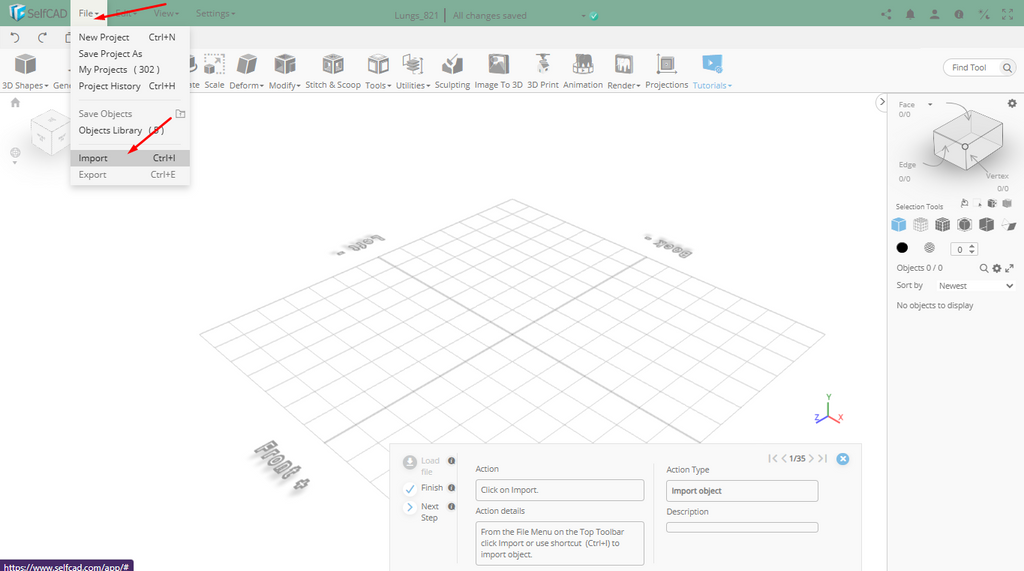The width and height of the screenshot is (1024, 571).
Task: Toggle first icon next to Selection Tools
Action: click(965, 203)
